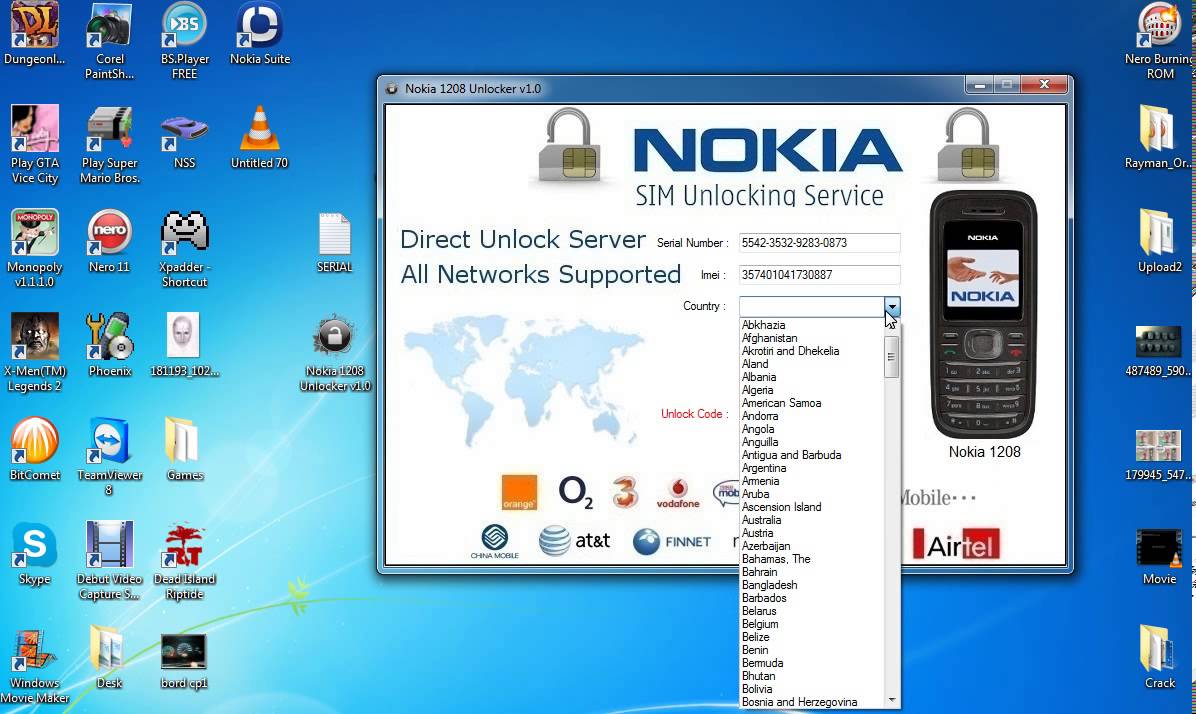Launch Dead Island Riptide shortcut

[x=184, y=561]
